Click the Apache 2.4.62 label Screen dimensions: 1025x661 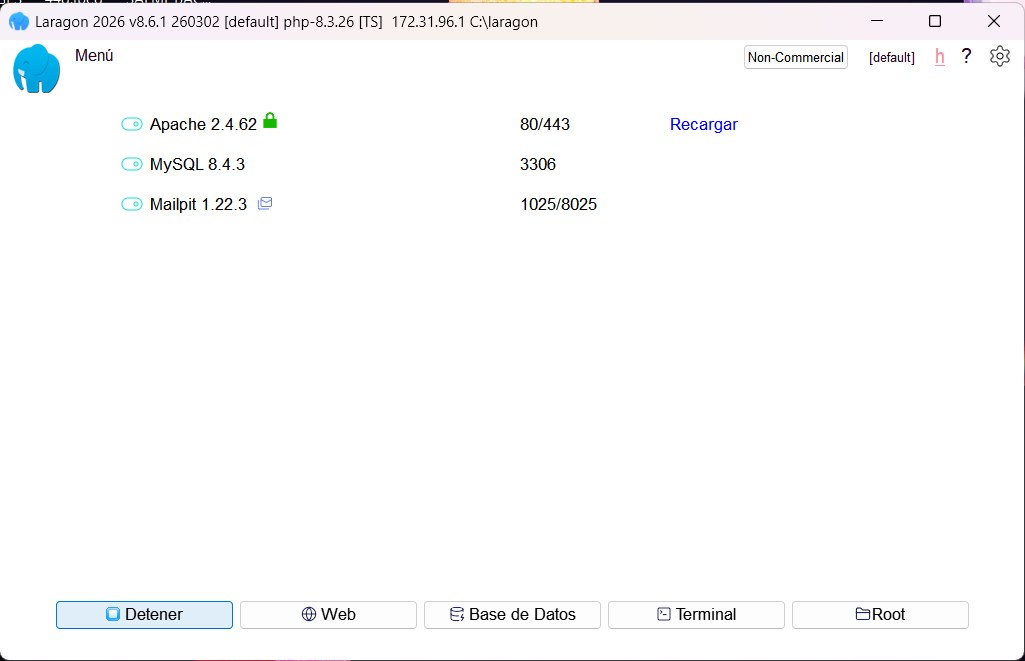(x=203, y=124)
